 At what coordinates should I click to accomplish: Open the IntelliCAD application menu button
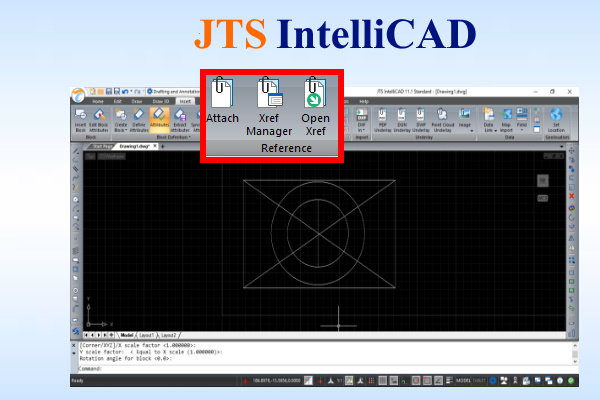(78, 96)
